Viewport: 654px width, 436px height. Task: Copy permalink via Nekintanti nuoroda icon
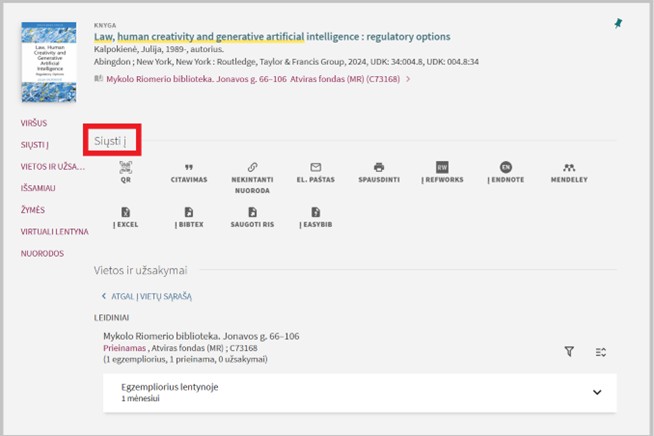[252, 168]
